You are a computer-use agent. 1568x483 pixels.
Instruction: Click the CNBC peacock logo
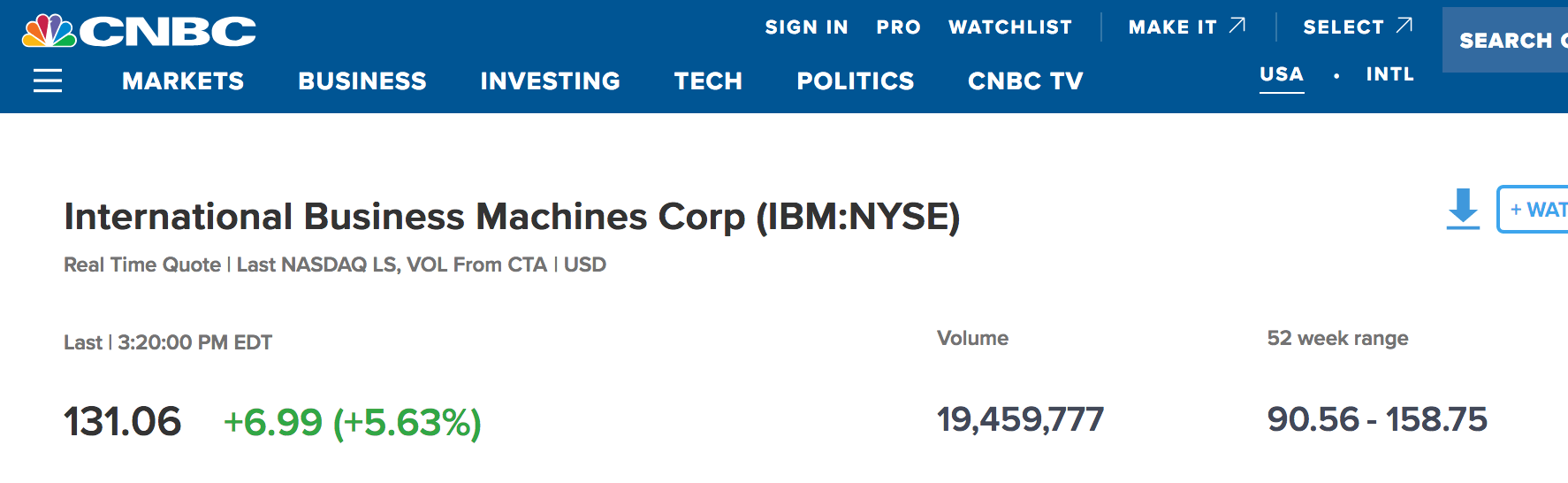click(x=139, y=31)
